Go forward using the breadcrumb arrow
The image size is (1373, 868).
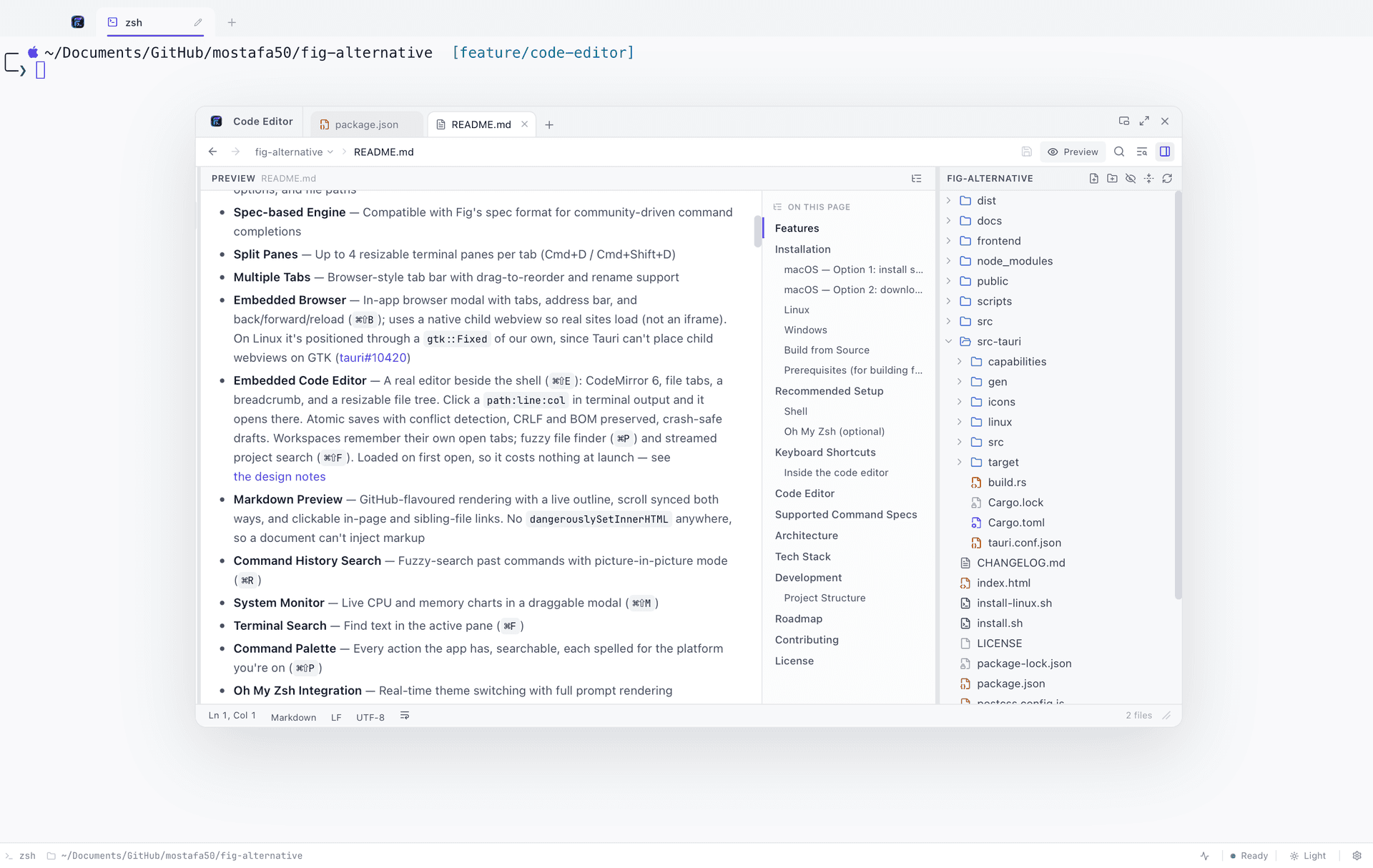pyautogui.click(x=235, y=152)
